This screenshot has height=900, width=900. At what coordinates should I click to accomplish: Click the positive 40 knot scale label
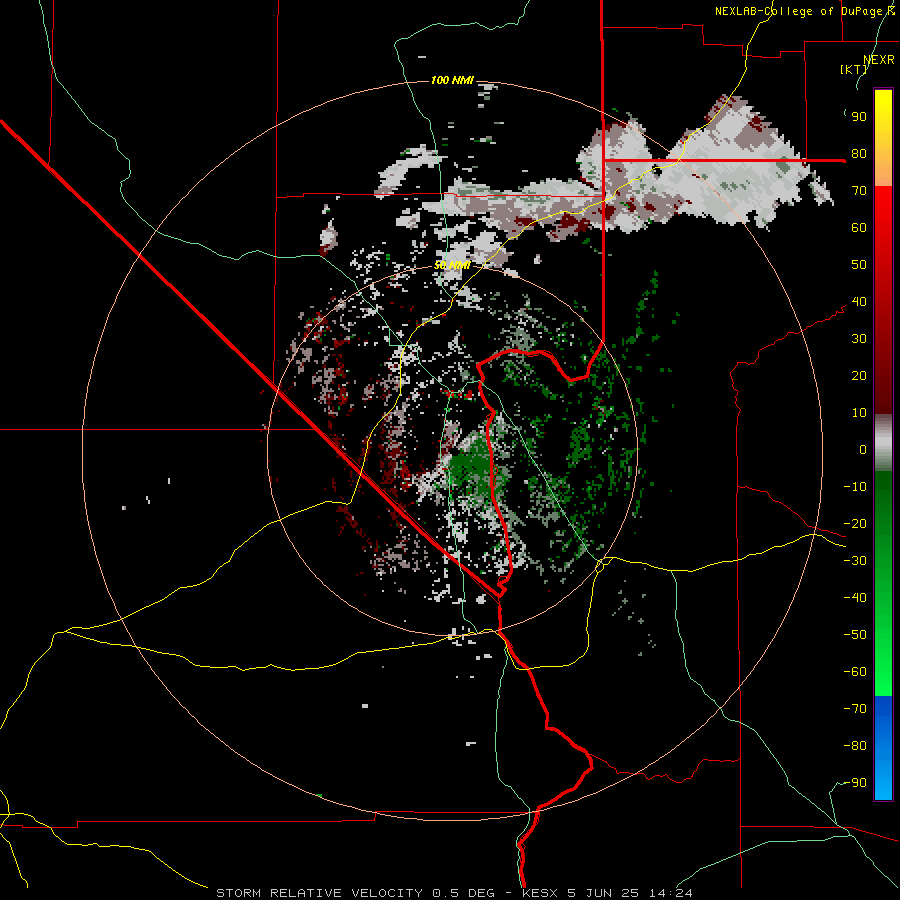click(859, 301)
